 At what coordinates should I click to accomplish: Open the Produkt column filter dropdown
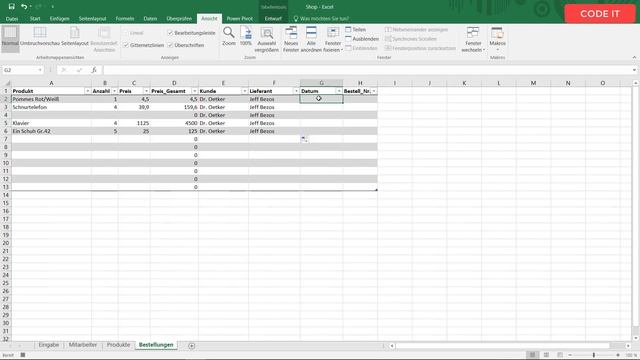tap(87, 91)
